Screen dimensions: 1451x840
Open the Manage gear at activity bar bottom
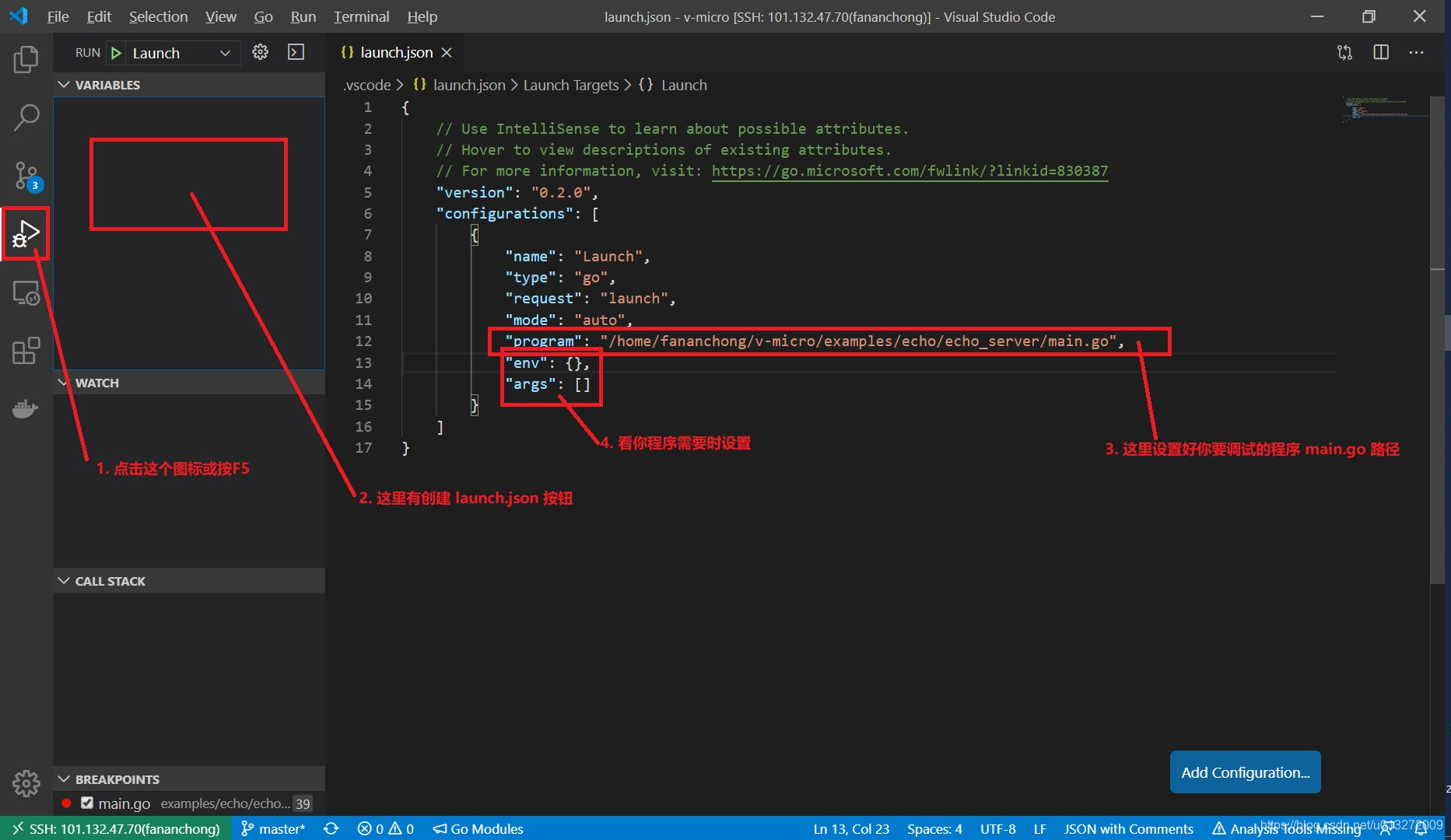pos(26,783)
